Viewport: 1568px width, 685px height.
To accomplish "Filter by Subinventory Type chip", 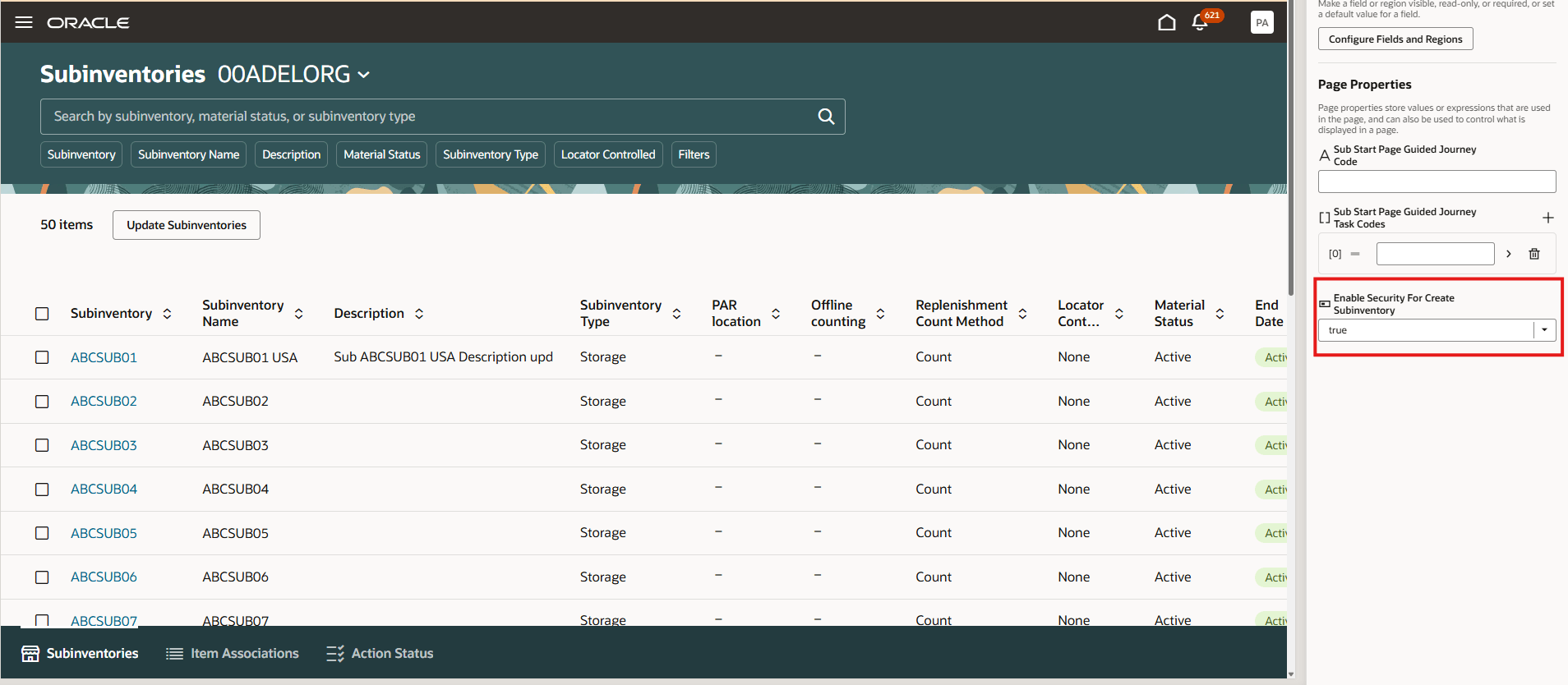I will tap(491, 154).
